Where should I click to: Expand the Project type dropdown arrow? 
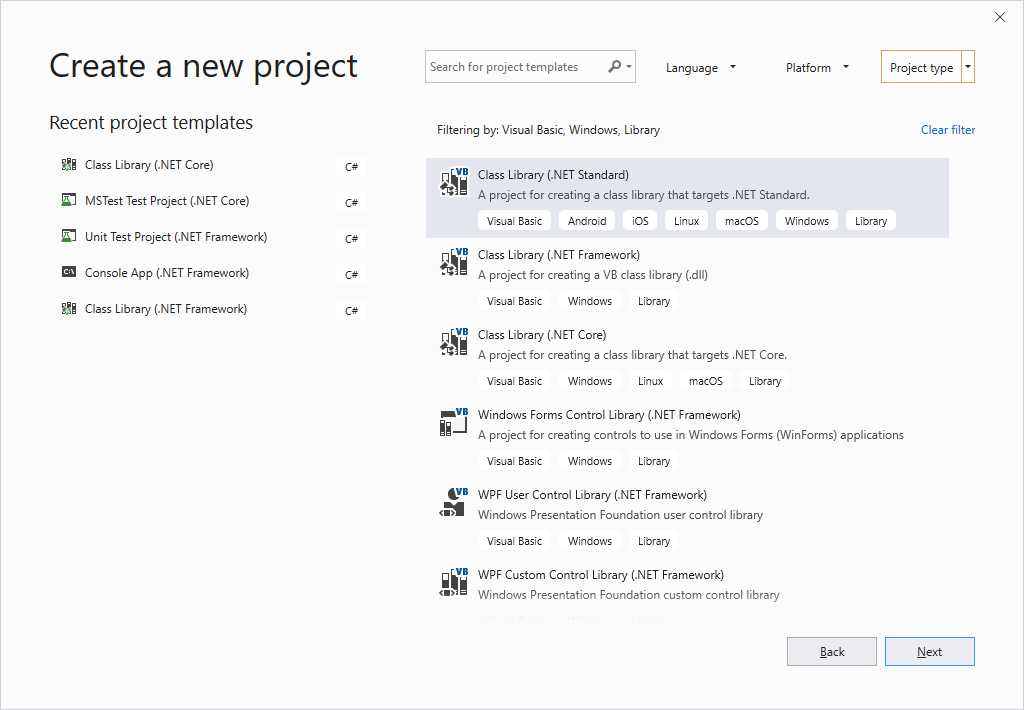966,67
